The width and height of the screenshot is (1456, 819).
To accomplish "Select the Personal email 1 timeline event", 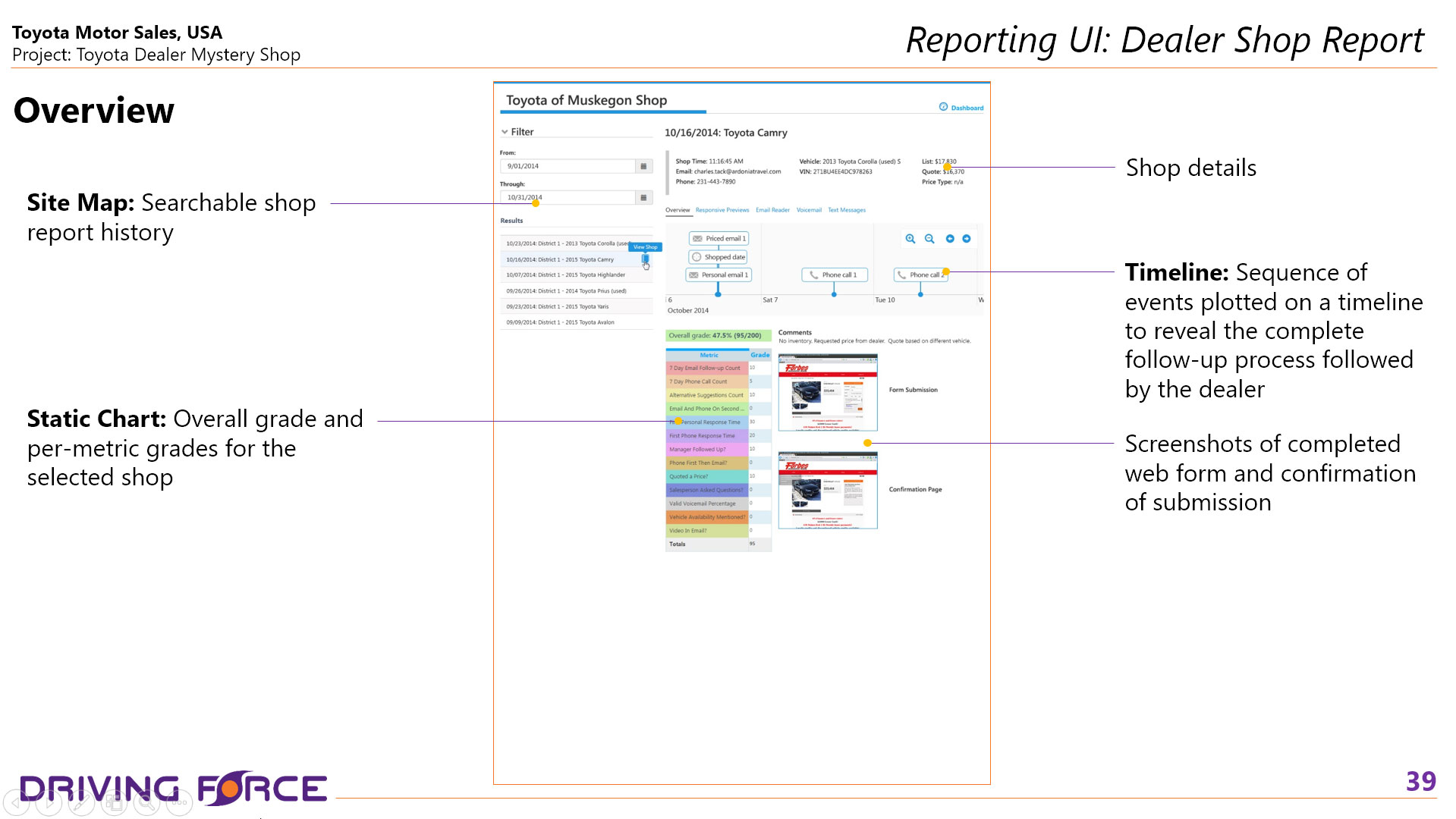I will 719,275.
